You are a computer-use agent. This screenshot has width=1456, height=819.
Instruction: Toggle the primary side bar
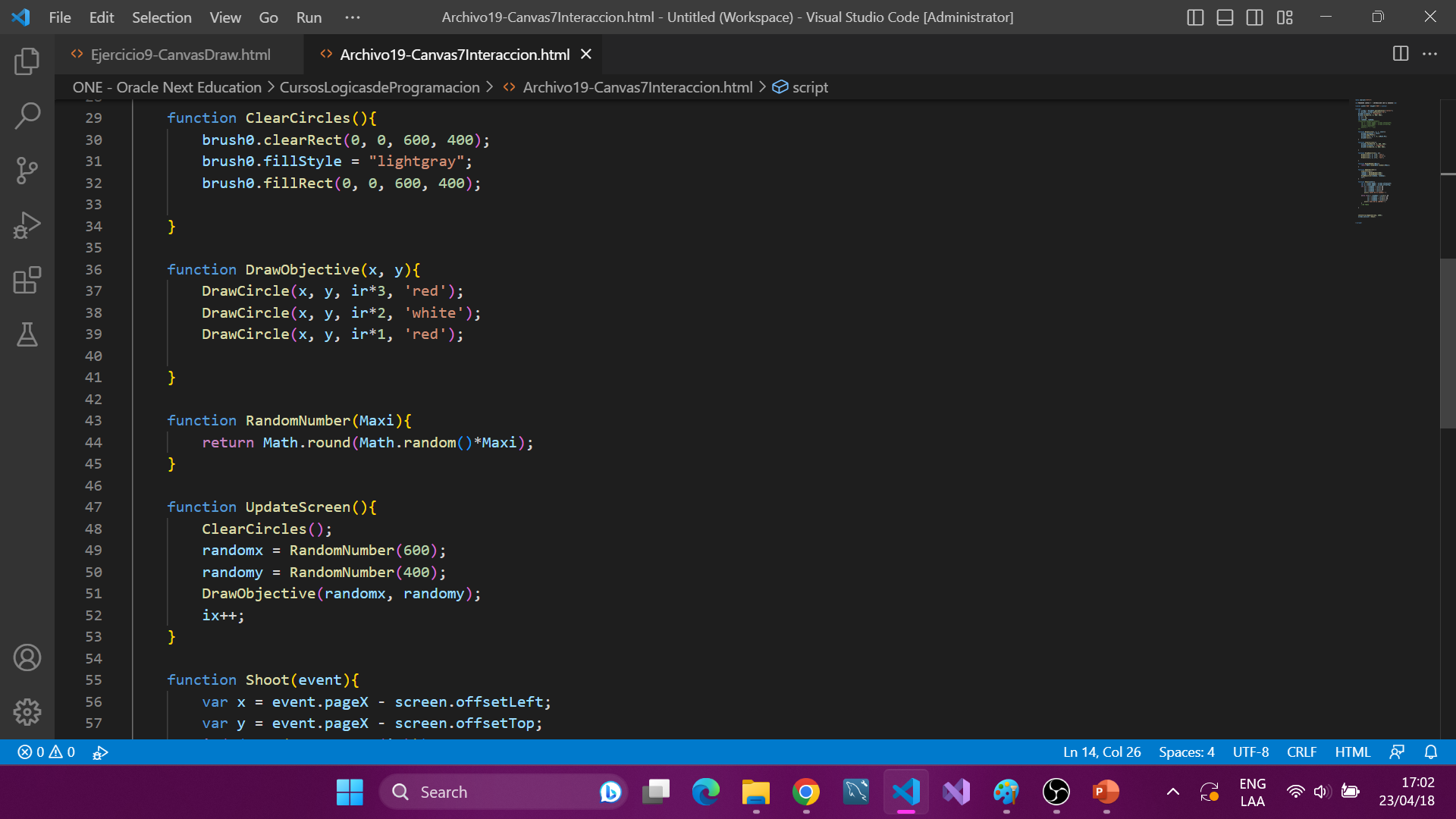click(1195, 17)
